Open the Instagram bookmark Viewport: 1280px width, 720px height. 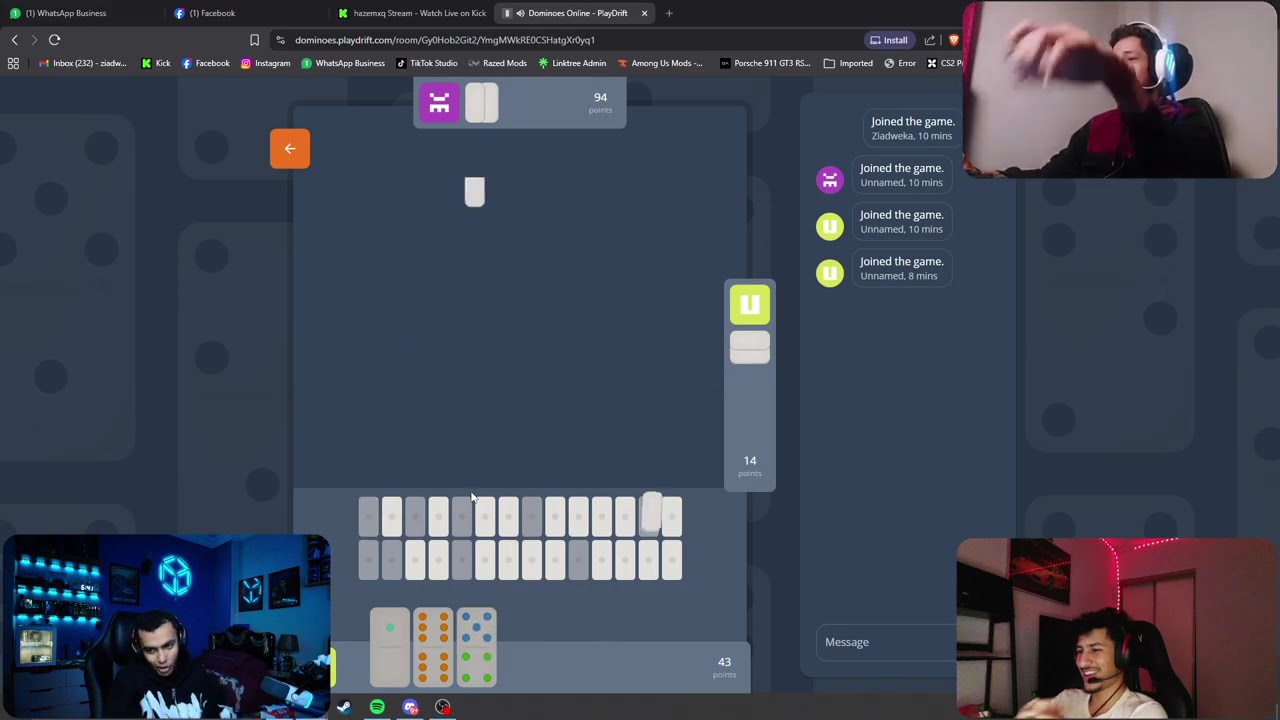(x=266, y=63)
